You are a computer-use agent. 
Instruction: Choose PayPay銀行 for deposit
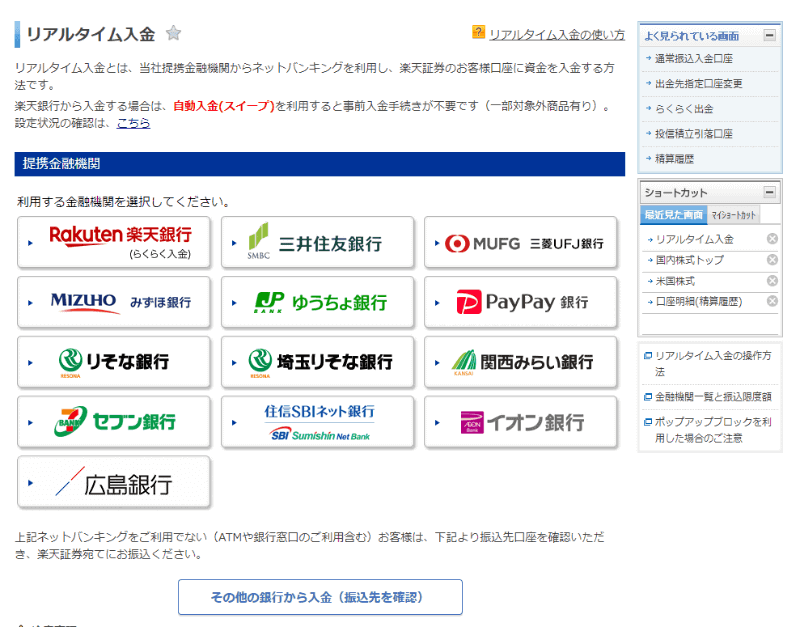pyautogui.click(x=521, y=302)
